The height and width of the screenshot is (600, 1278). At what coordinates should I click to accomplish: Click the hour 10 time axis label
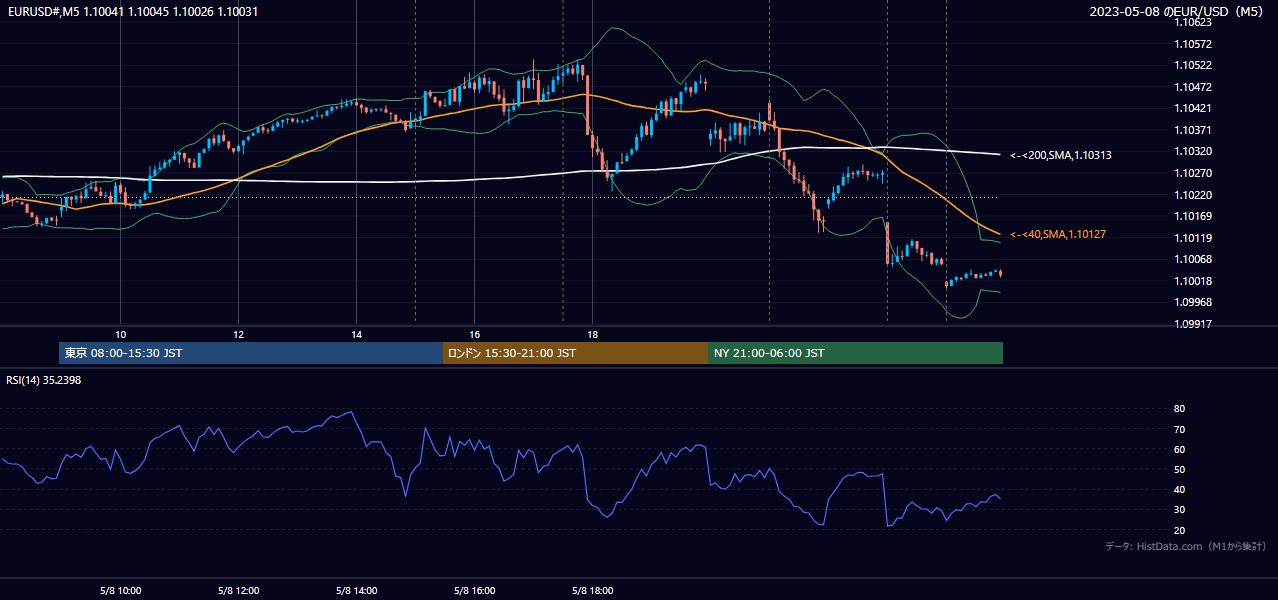click(120, 334)
